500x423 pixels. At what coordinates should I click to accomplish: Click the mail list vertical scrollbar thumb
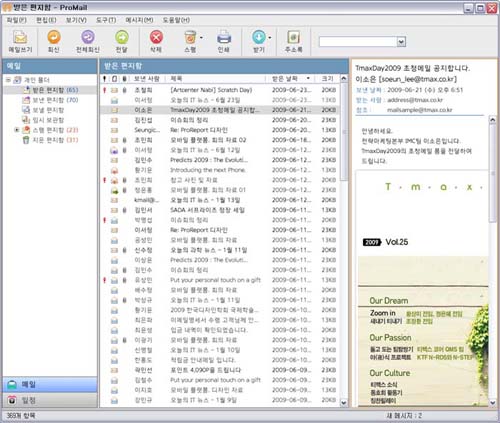pyautogui.click(x=344, y=132)
